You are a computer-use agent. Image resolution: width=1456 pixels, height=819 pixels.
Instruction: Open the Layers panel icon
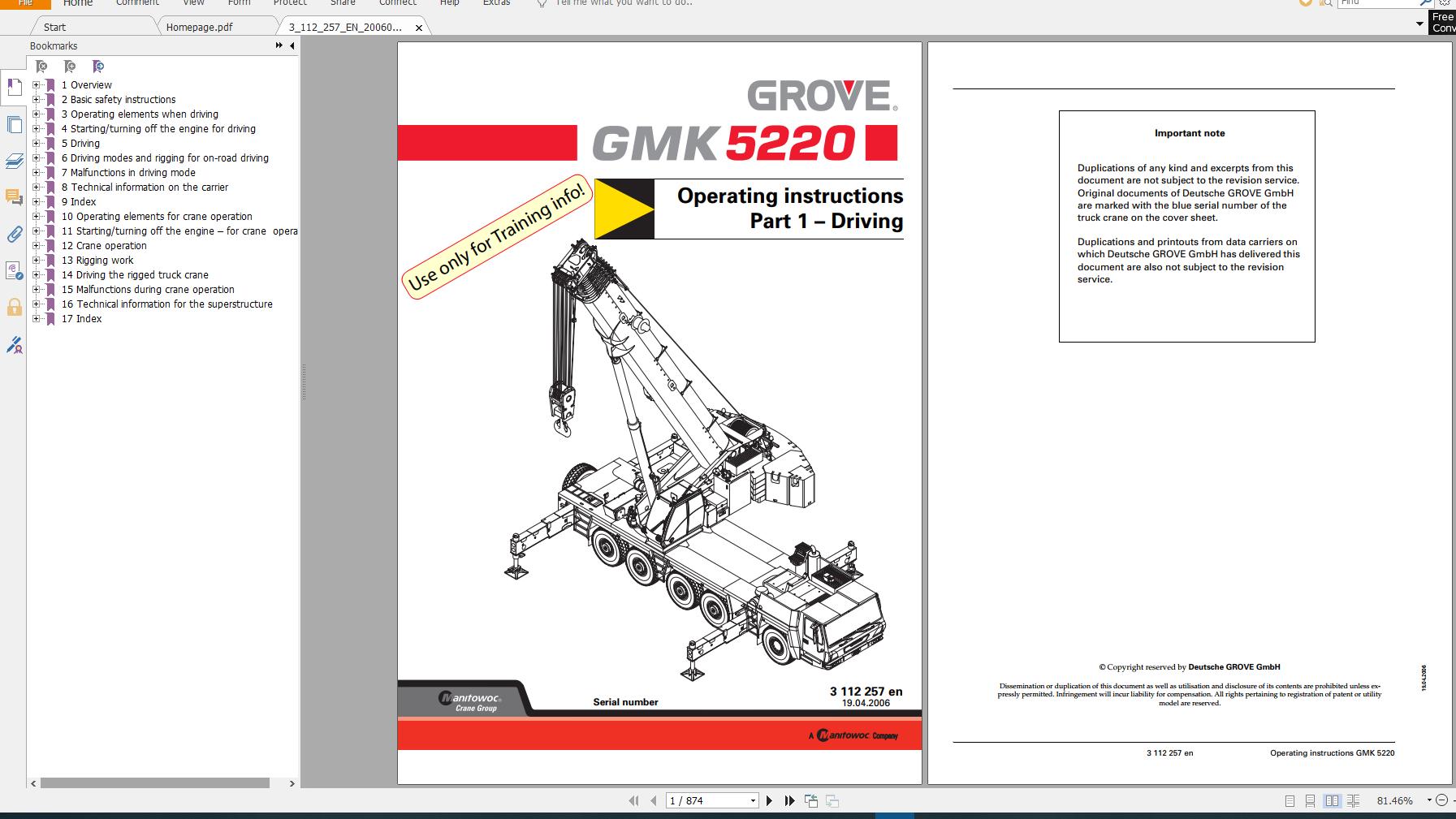tap(13, 161)
